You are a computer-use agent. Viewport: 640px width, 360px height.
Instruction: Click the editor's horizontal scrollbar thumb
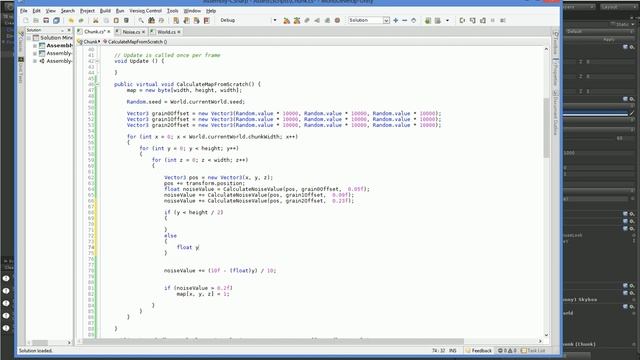pyautogui.click(x=273, y=341)
